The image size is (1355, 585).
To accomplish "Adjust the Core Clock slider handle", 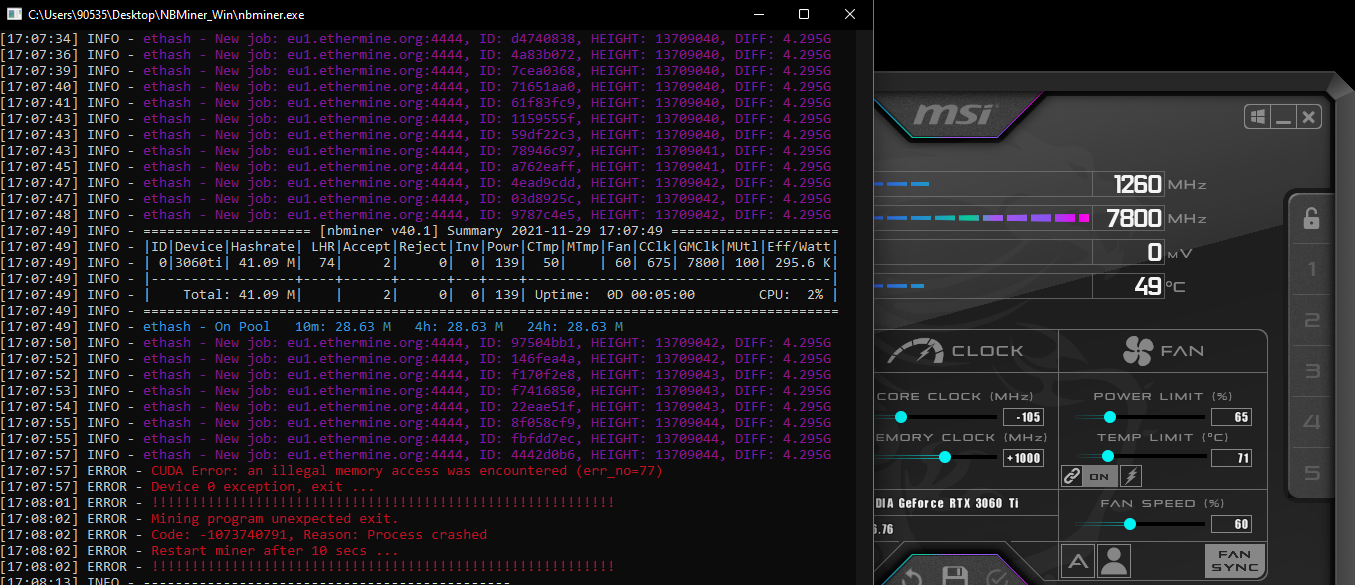I will point(901,417).
